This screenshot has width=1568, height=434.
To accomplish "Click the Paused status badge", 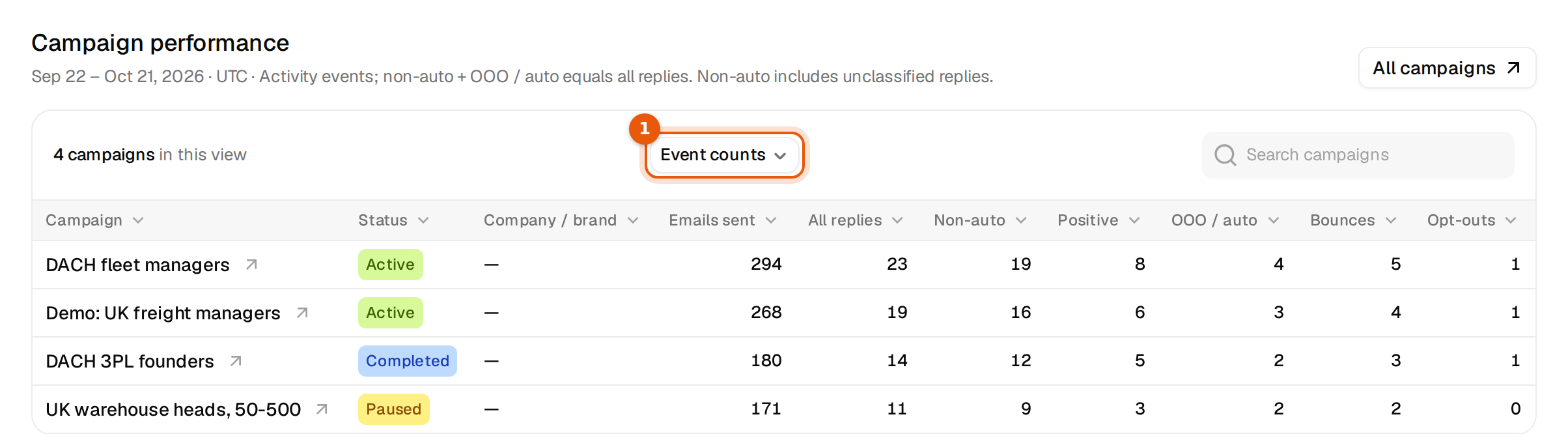I will [393, 409].
